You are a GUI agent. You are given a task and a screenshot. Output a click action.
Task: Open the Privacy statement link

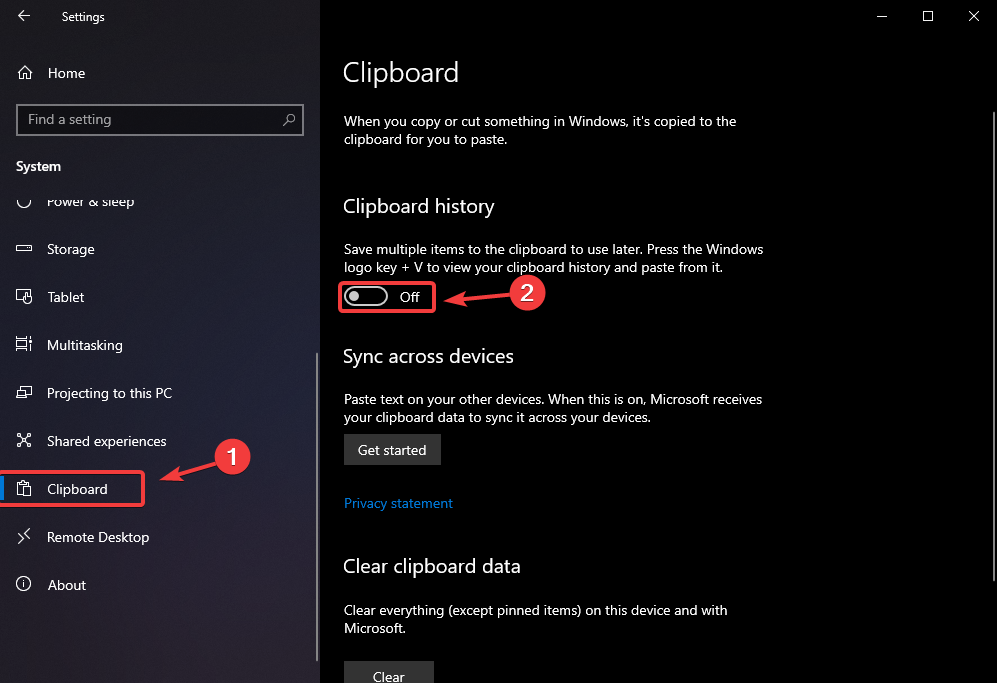398,503
